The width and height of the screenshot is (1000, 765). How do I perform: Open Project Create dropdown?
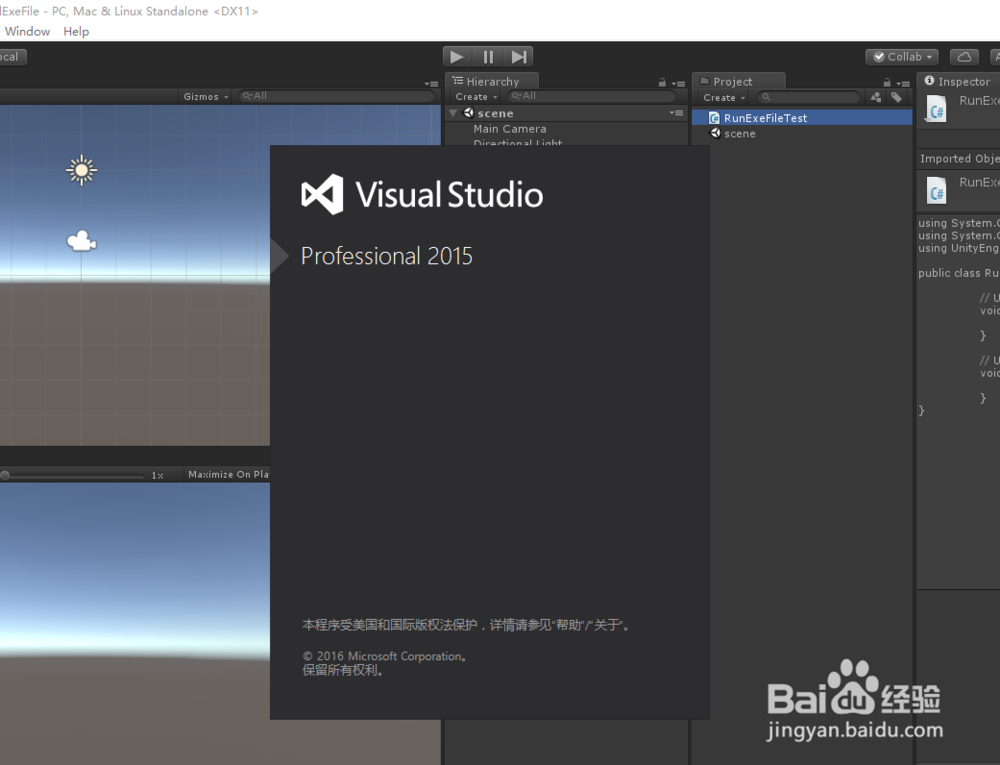[x=724, y=98]
